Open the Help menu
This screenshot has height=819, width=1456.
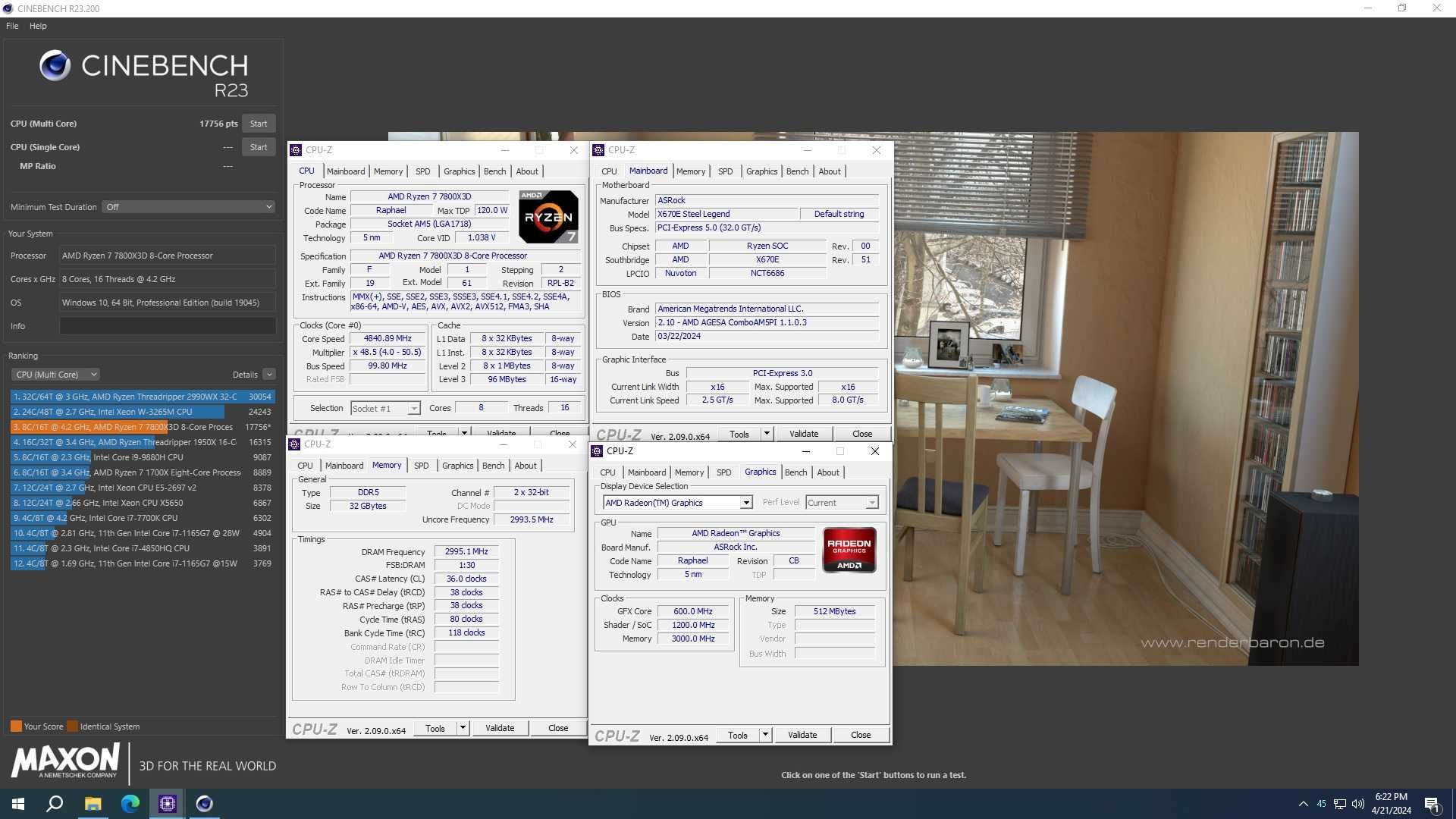point(38,26)
